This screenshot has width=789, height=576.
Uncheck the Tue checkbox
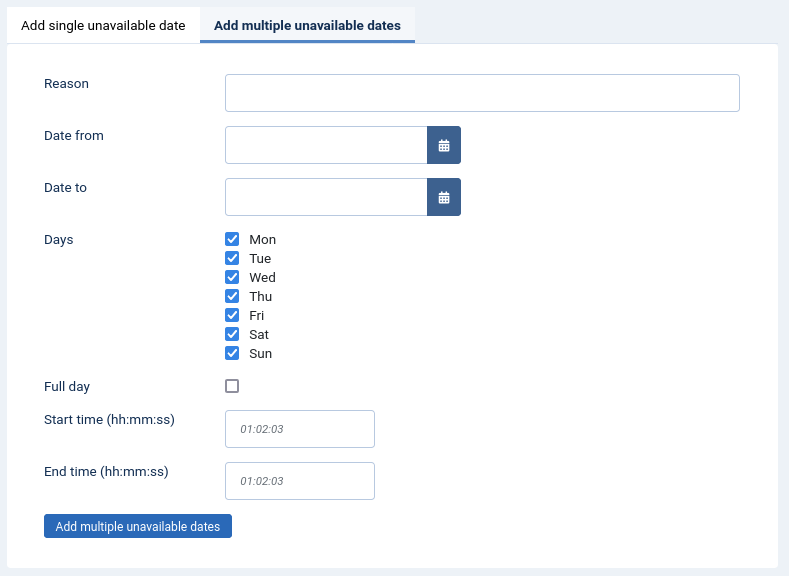coord(232,258)
